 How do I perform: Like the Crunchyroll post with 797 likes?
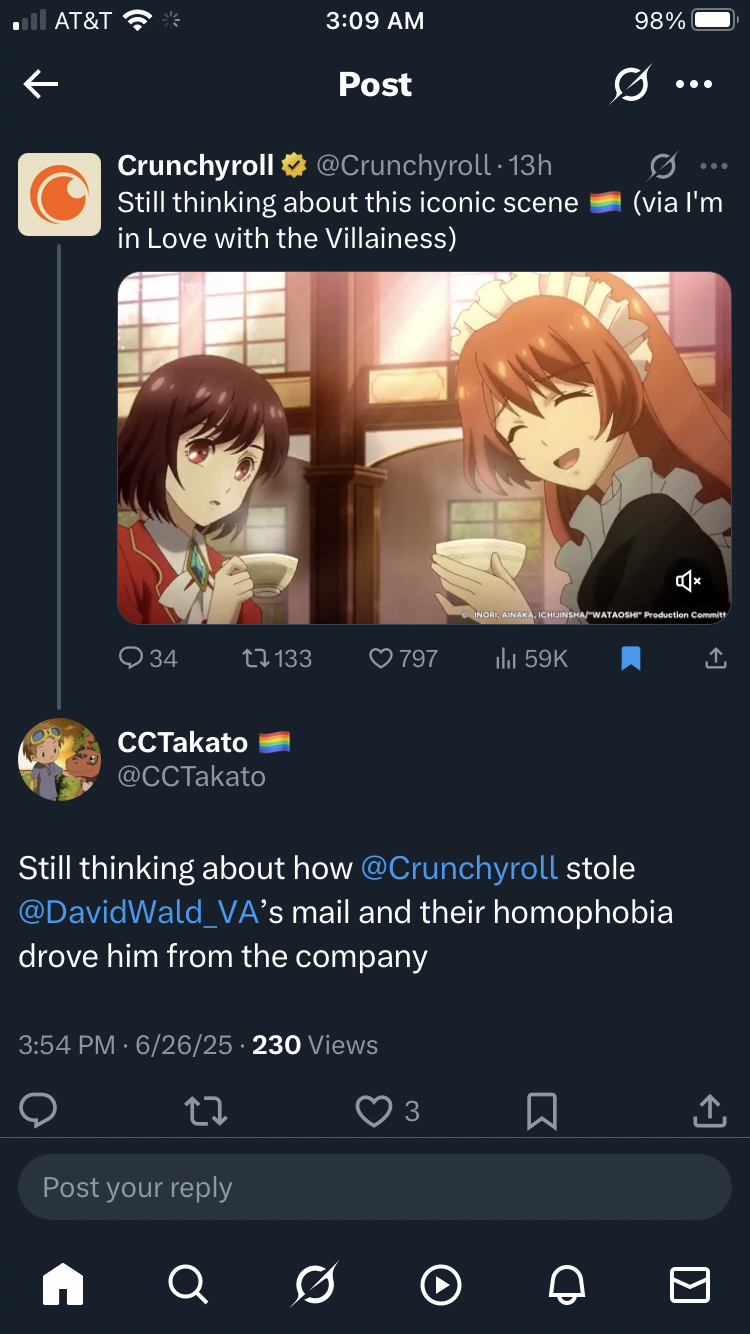(403, 658)
